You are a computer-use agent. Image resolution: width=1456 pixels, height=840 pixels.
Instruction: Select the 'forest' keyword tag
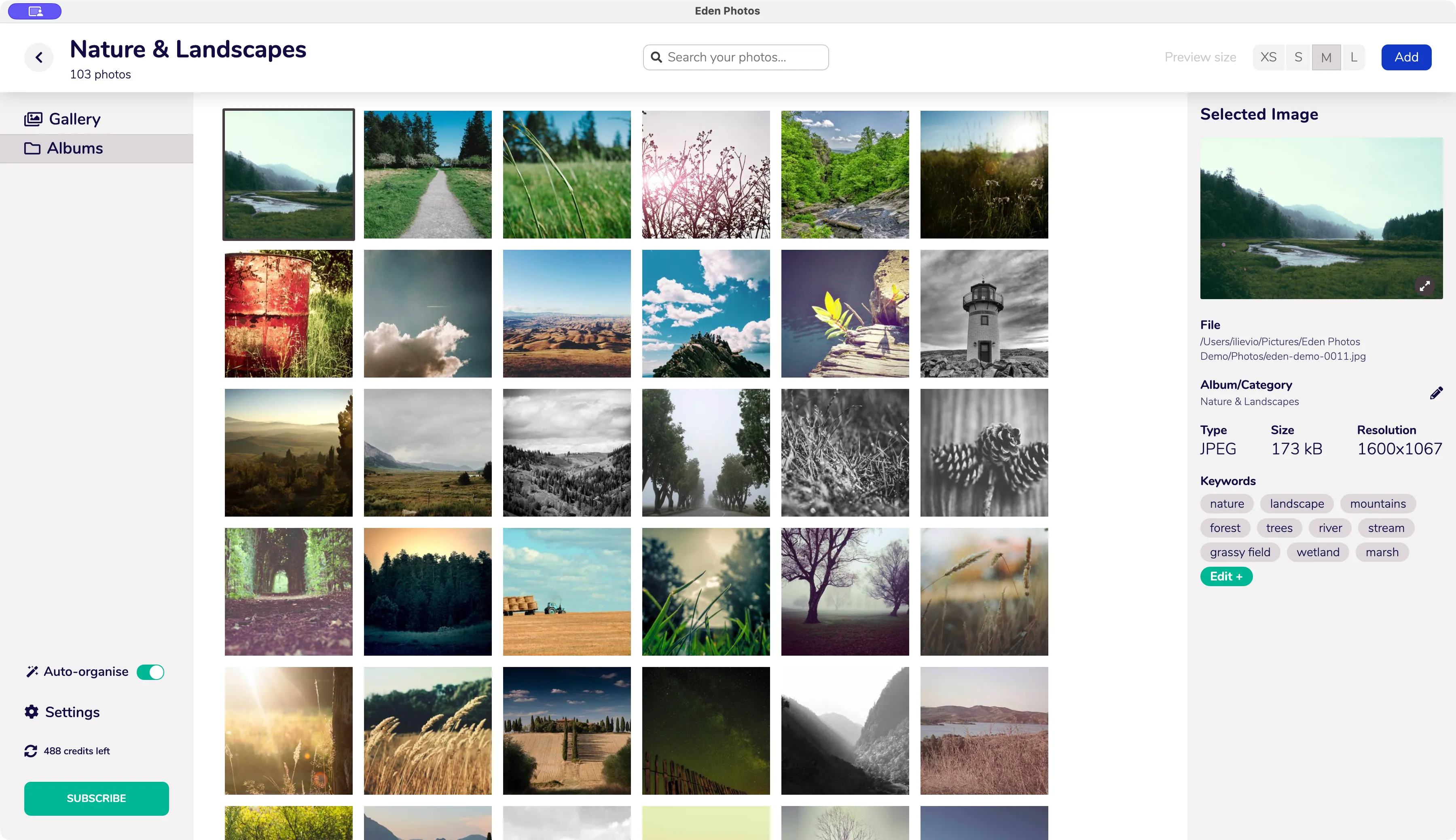click(x=1225, y=528)
